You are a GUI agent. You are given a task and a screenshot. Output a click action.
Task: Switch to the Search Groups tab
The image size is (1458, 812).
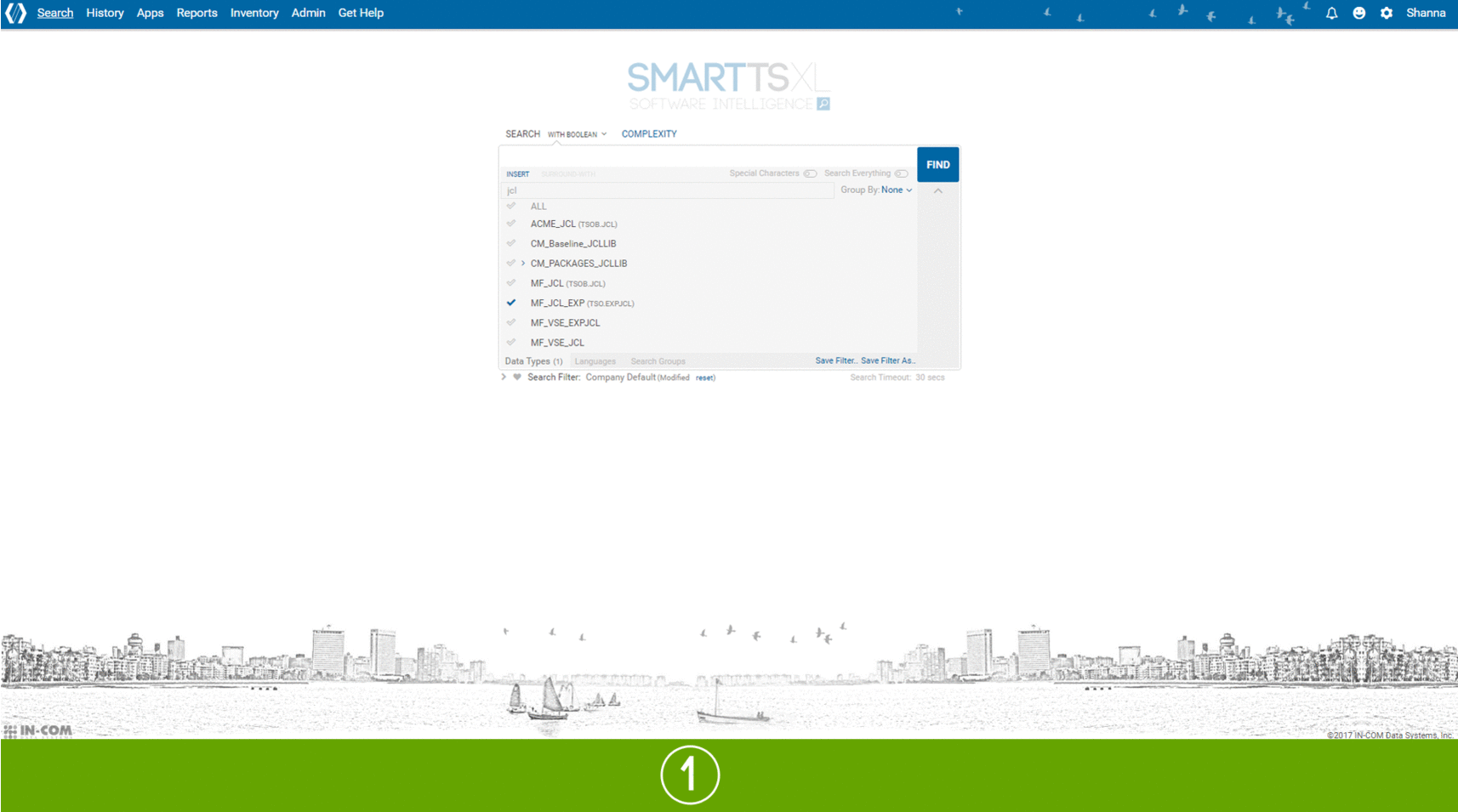[x=658, y=361]
